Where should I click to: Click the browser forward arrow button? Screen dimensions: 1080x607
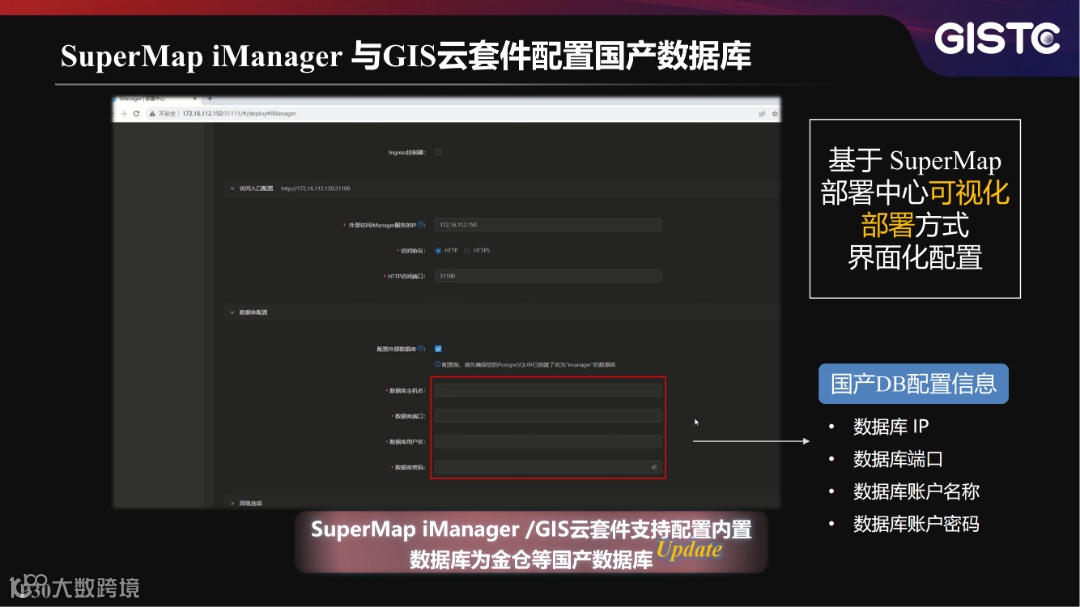pos(124,114)
